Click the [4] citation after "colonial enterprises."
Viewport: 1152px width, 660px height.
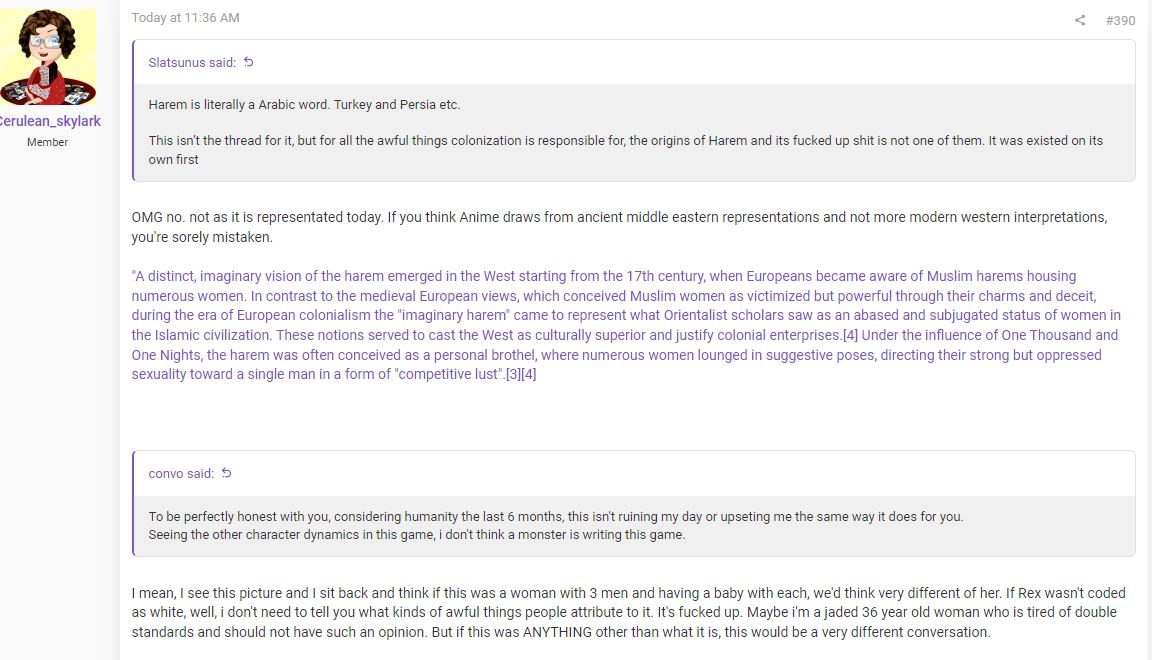tap(850, 335)
